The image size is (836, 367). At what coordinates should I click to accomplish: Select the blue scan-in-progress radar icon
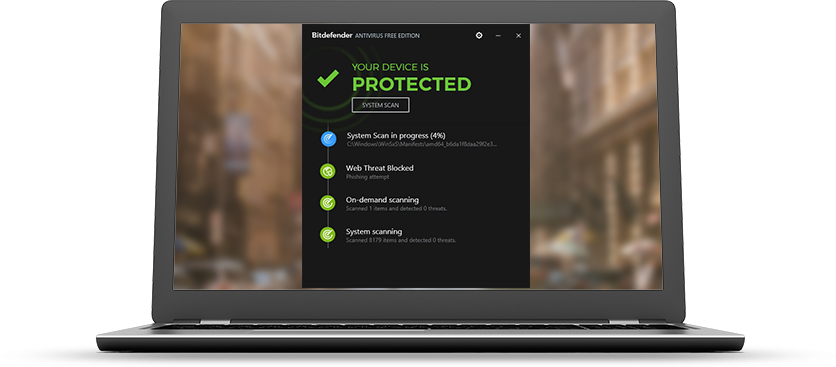point(328,139)
